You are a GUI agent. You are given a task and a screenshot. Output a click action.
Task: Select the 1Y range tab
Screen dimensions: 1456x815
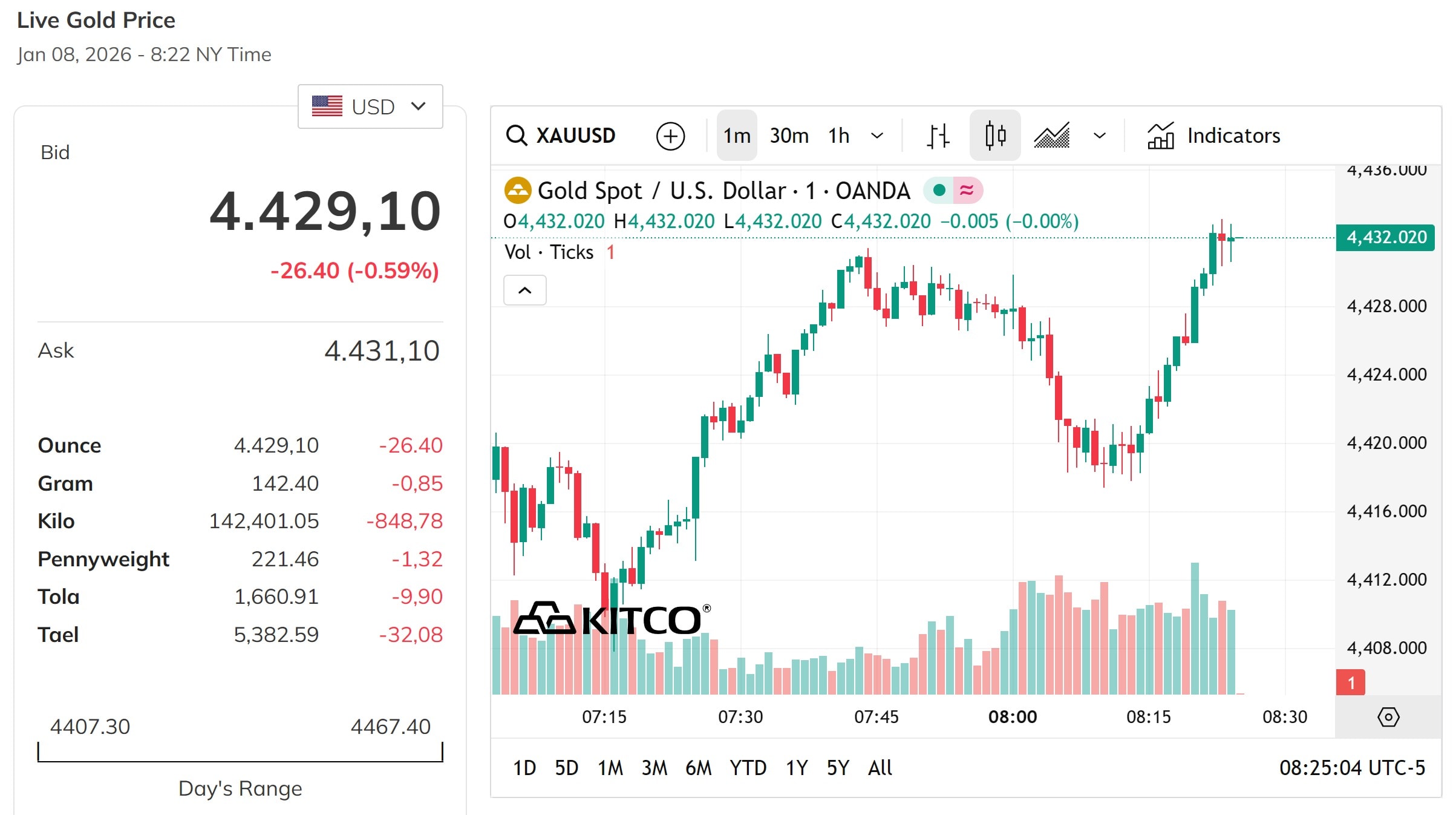[x=796, y=767]
